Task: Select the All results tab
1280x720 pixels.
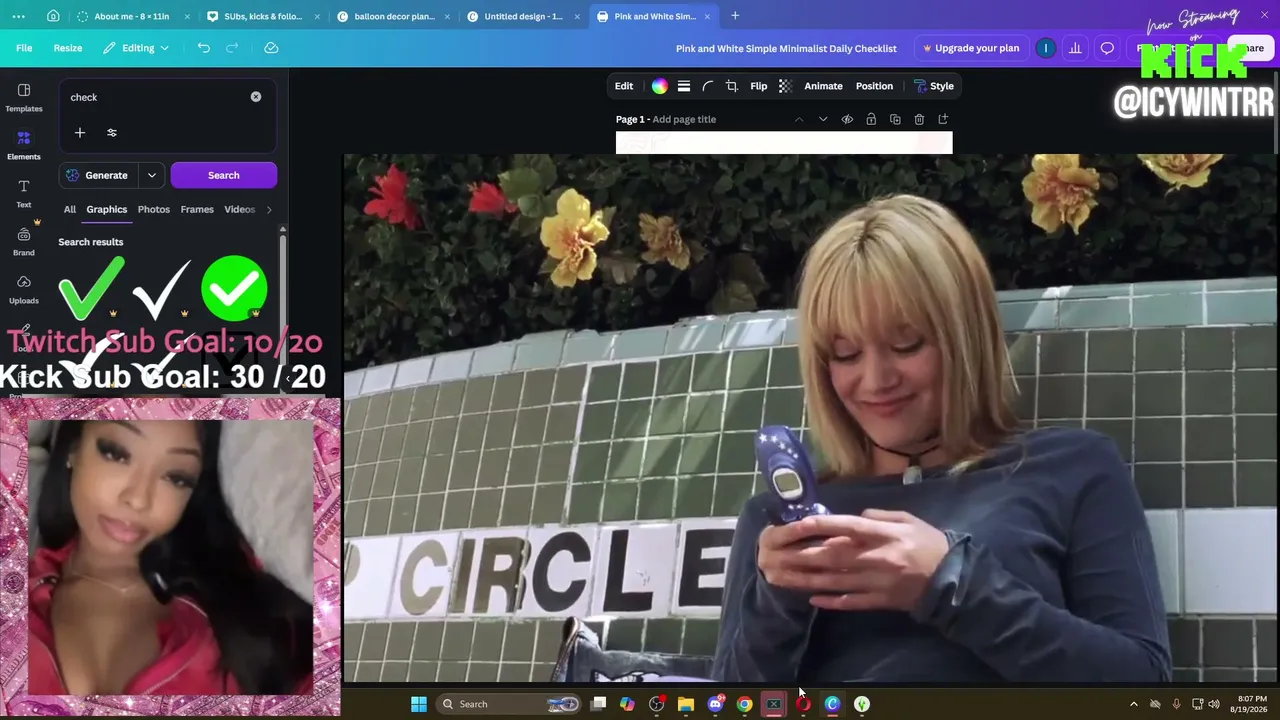Action: coord(70,209)
